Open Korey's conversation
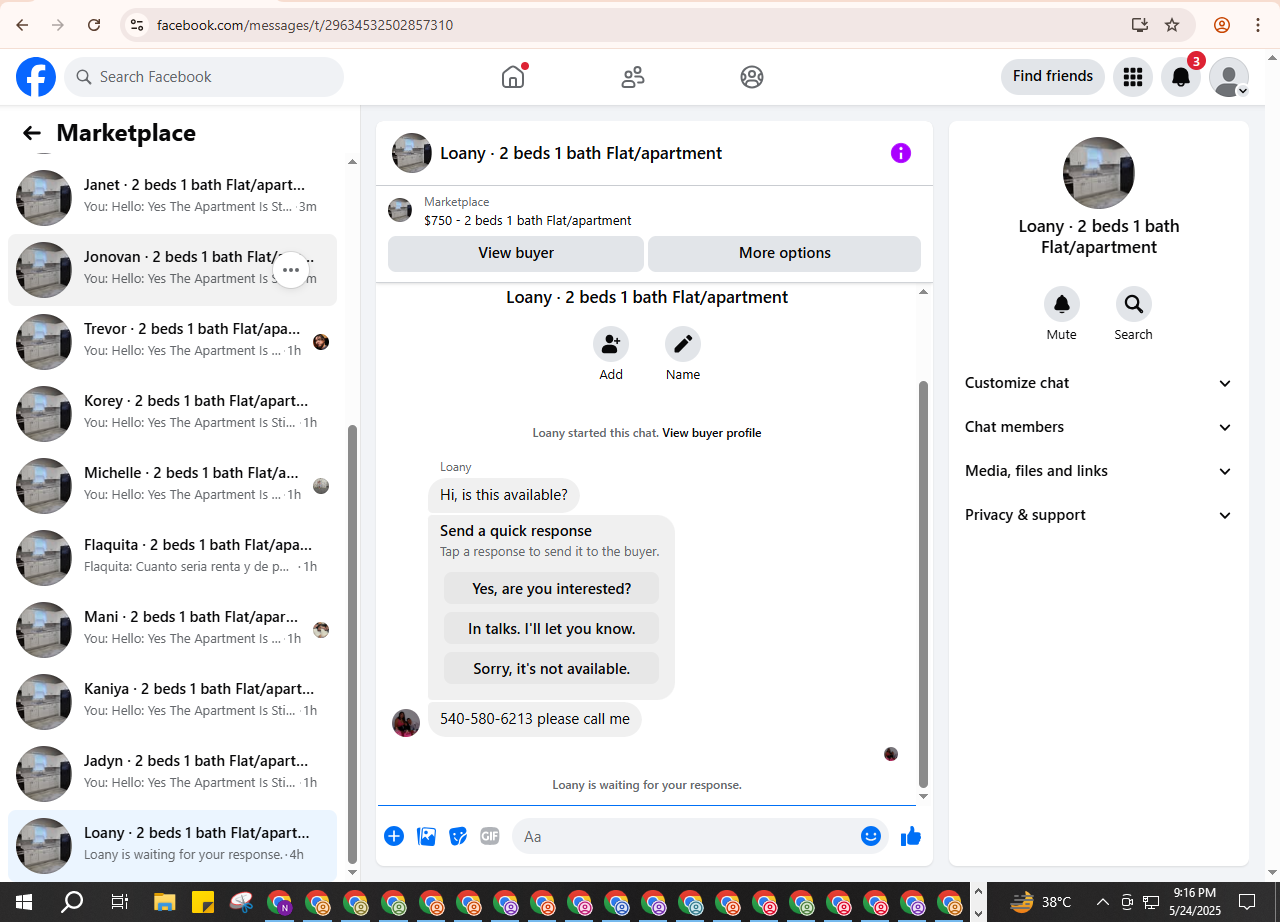 point(172,414)
